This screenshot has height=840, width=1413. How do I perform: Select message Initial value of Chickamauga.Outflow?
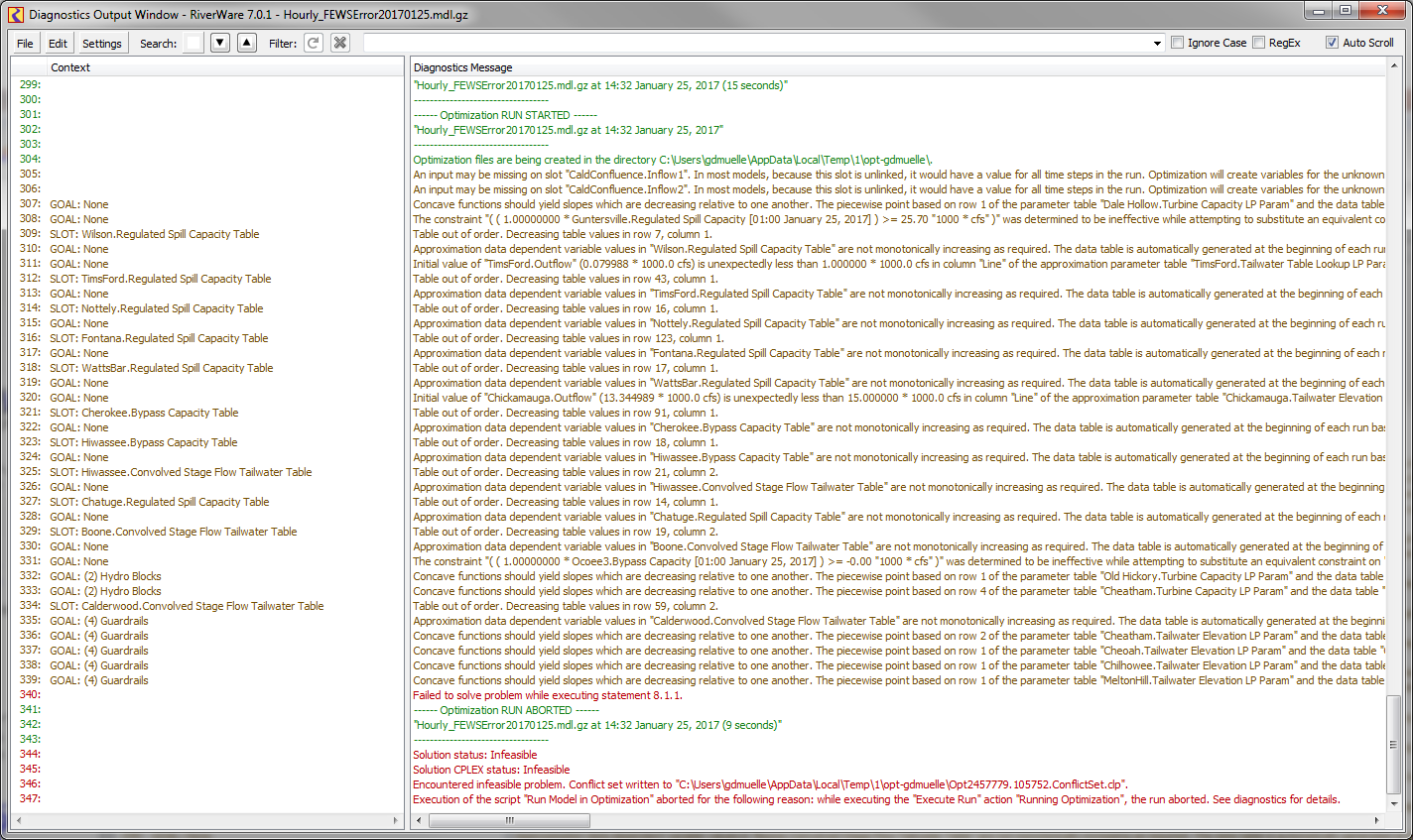(898, 398)
